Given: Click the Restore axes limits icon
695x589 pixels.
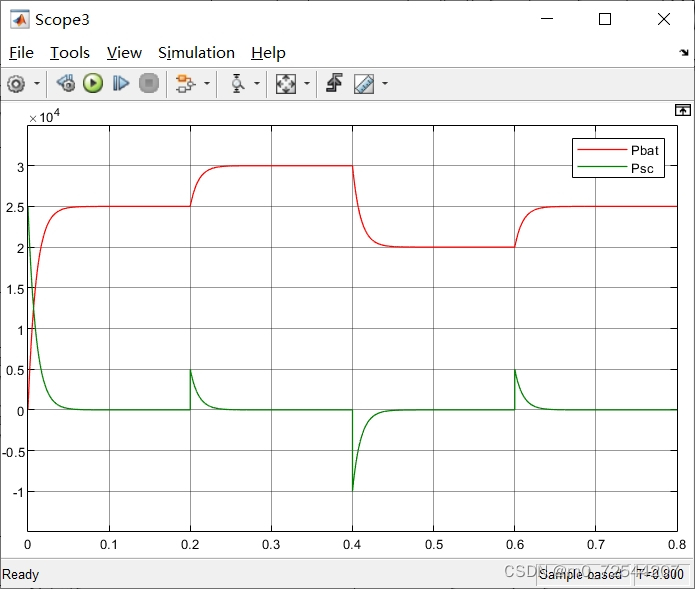Looking at the screenshot, I should pos(334,83).
